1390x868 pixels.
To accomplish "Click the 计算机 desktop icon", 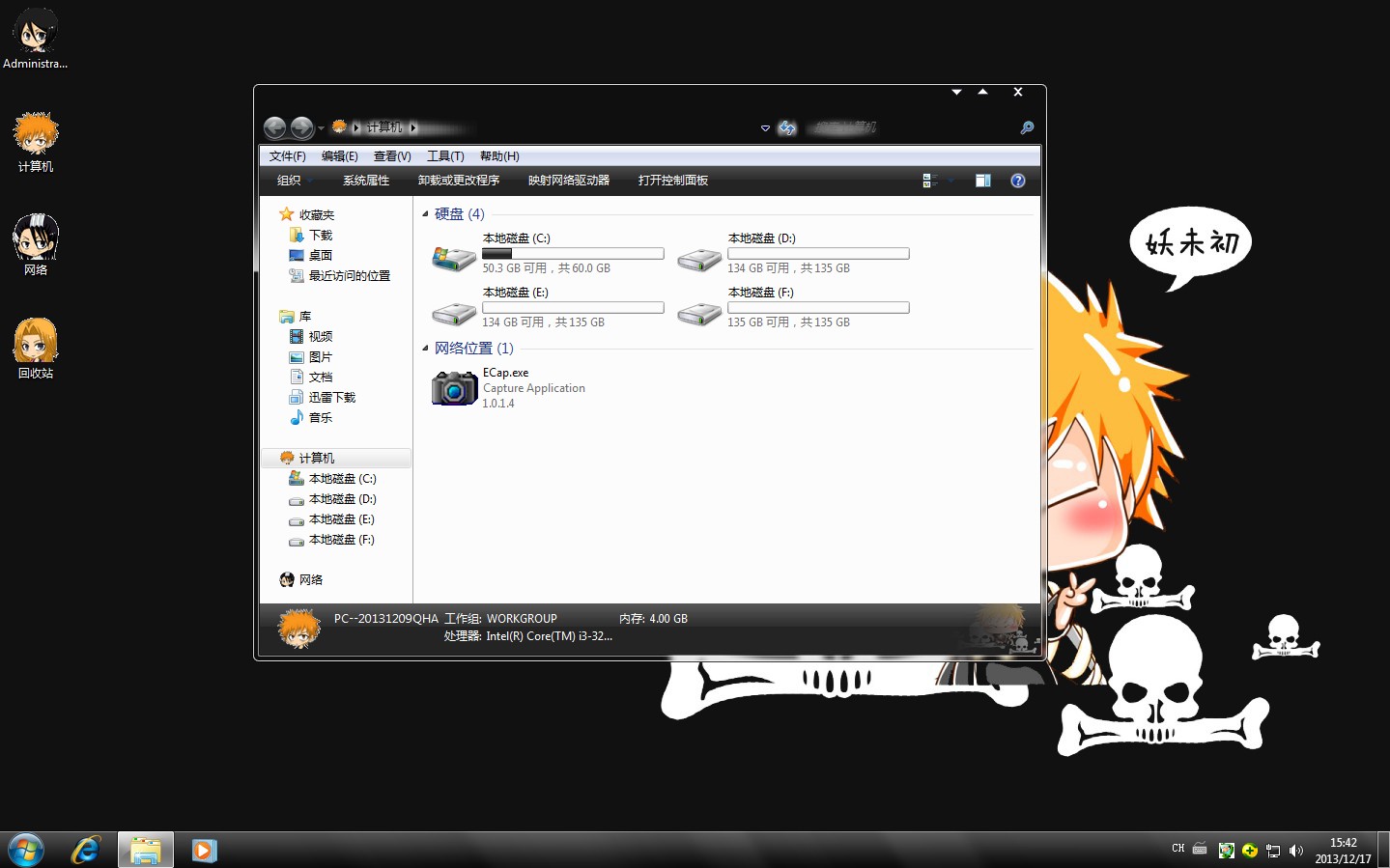I will point(36,142).
